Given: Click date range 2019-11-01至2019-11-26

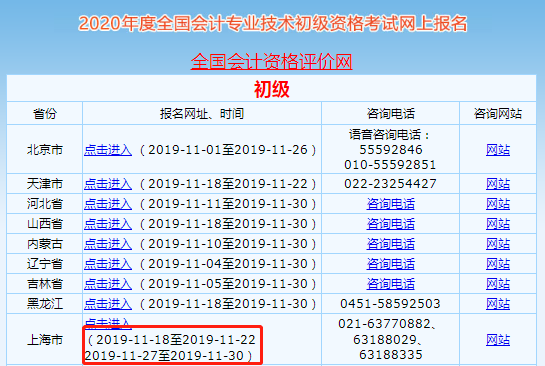Looking at the screenshot, I should [228, 150].
